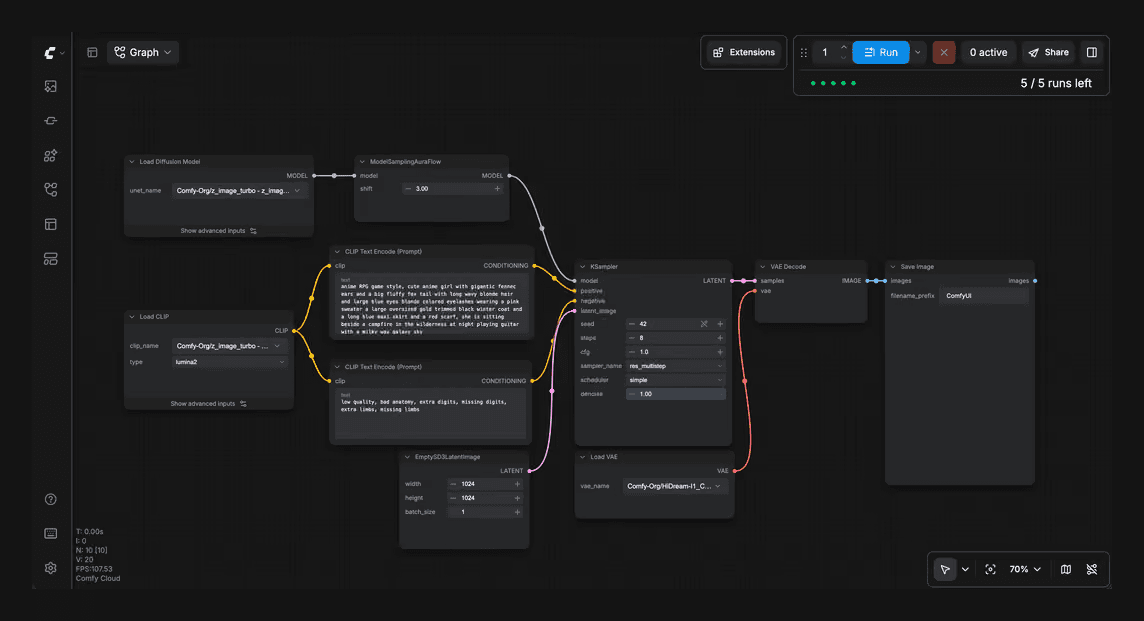Increase height value with plus
Viewport: 1144px width, 621px height.
[x=517, y=498]
